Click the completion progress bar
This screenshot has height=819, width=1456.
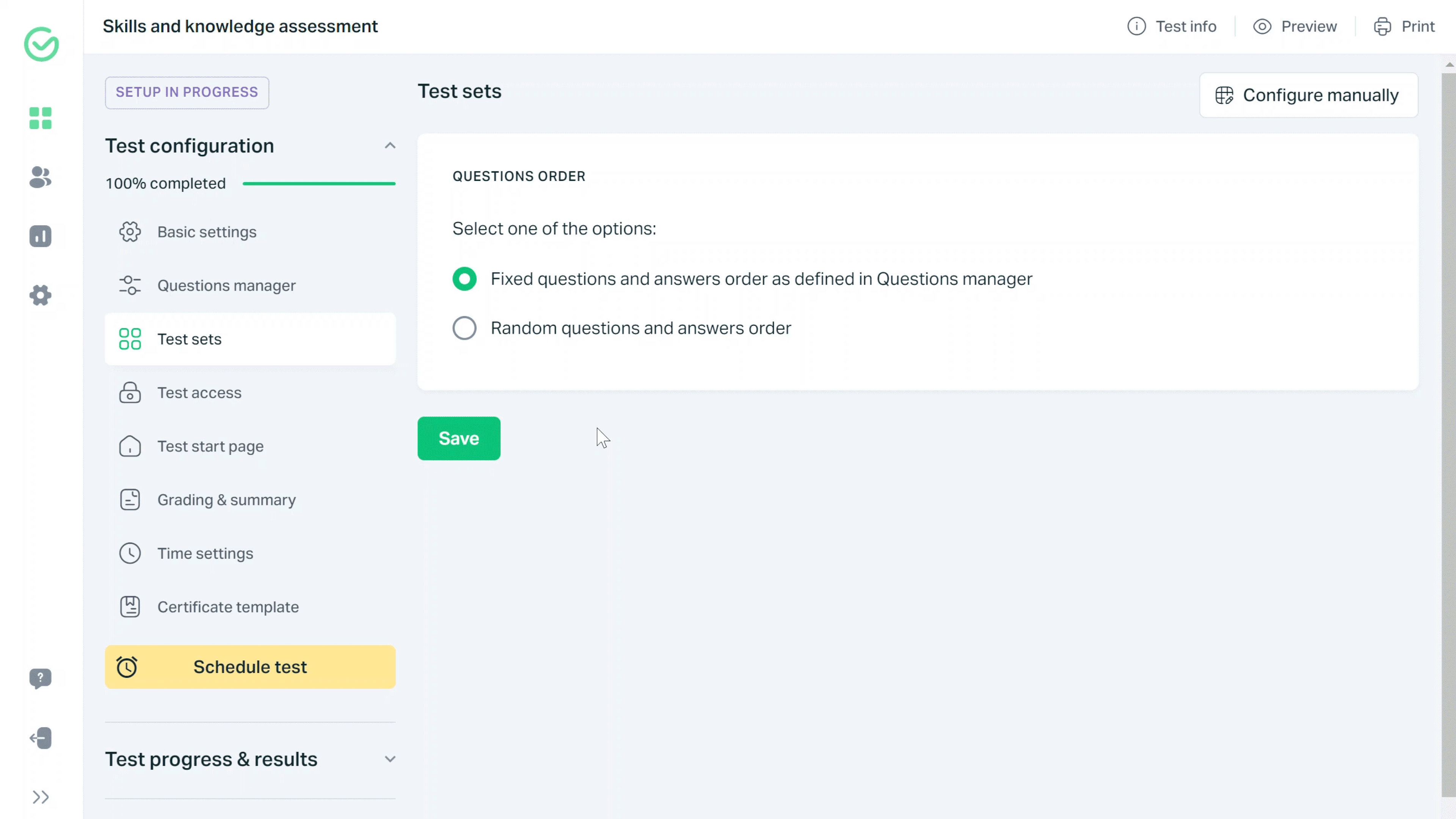point(319,184)
